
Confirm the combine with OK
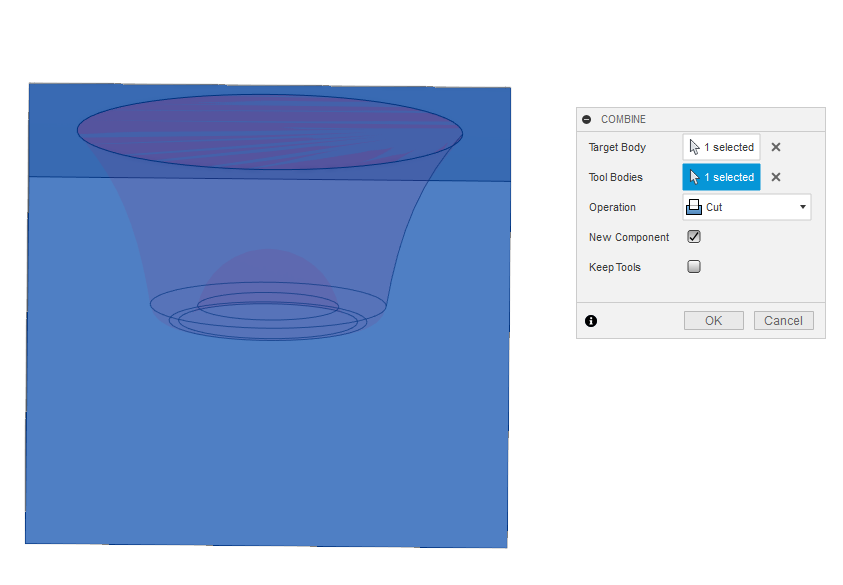pos(713,320)
